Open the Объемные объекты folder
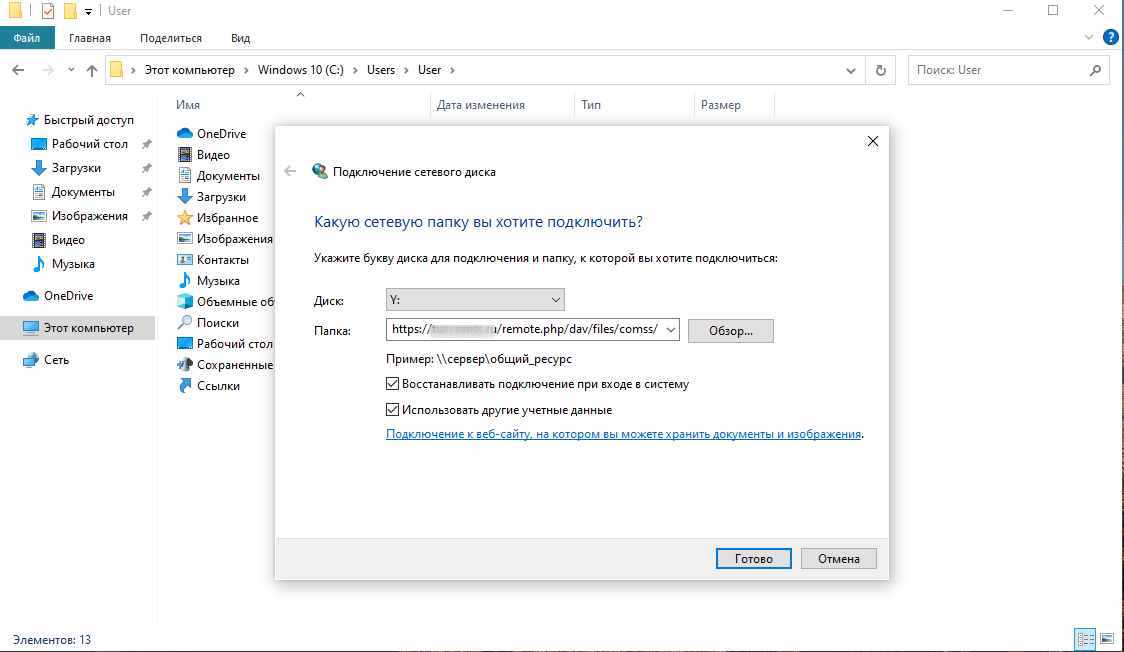The image size is (1124, 652). pyautogui.click(x=225, y=302)
